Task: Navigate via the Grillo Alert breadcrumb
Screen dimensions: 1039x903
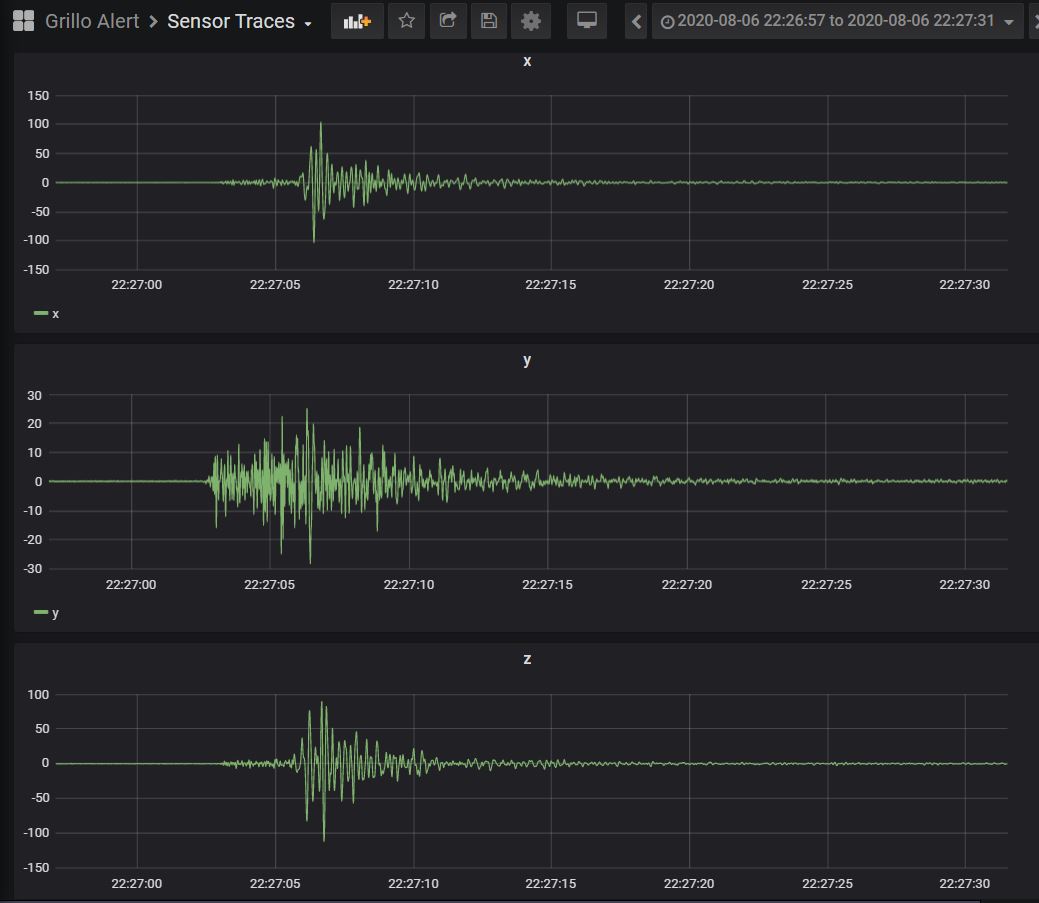Action: click(93, 20)
